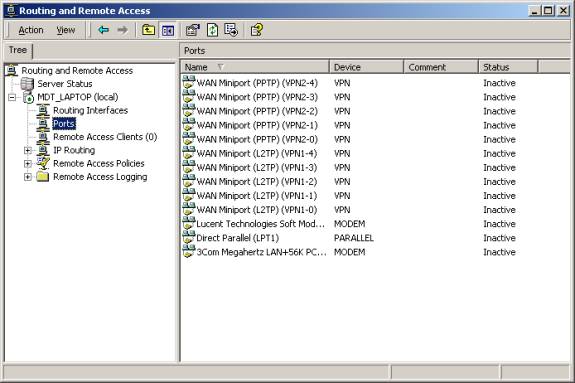Viewport: 575px width, 383px height.
Task: Sort by the Name column header
Action: pyautogui.click(x=255, y=67)
